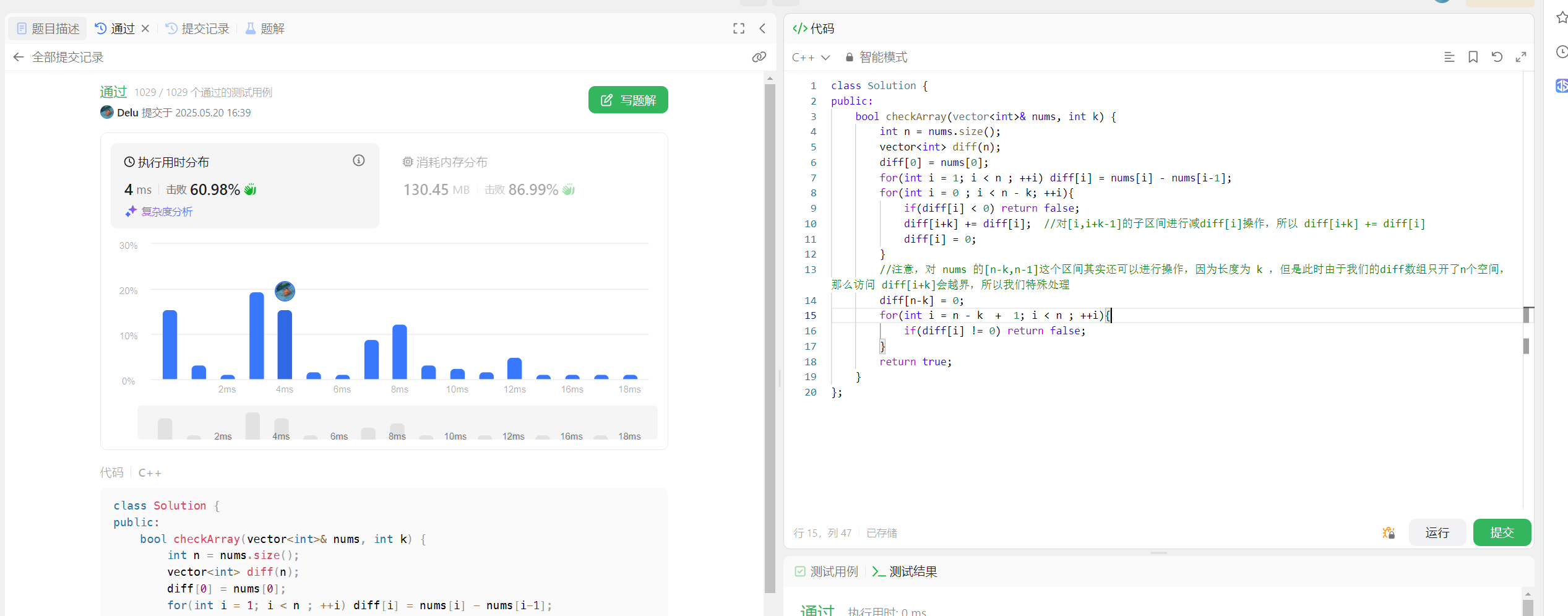Image resolution: width=1568 pixels, height=616 pixels.
Task: Click the chip icon beside 消耗内存分布
Action: (408, 162)
